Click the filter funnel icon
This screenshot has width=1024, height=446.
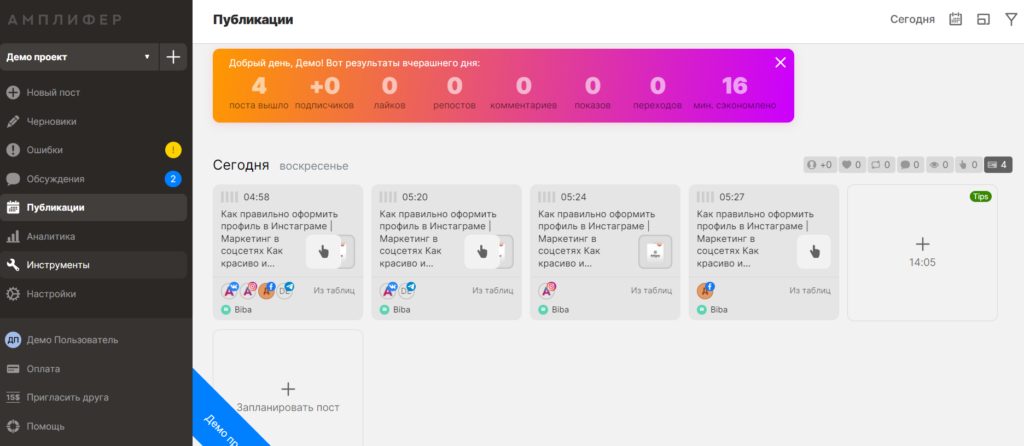1010,19
